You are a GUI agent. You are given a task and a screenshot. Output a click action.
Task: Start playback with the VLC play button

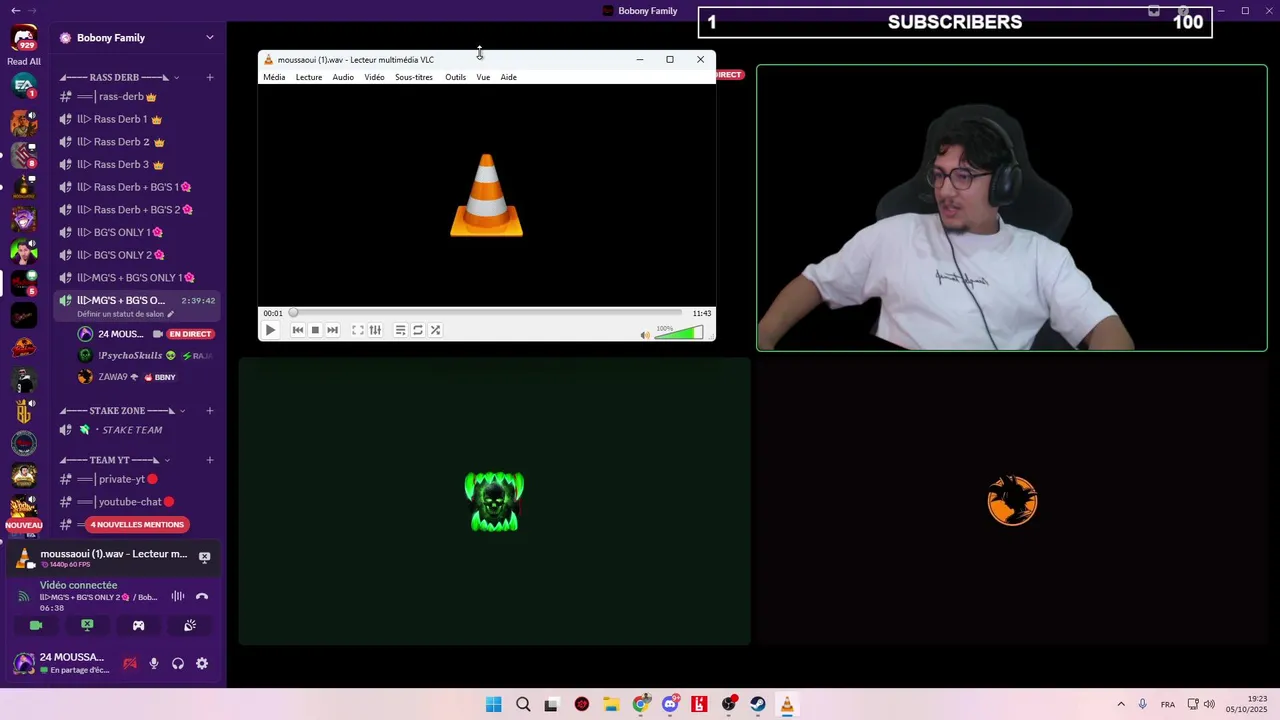270,330
